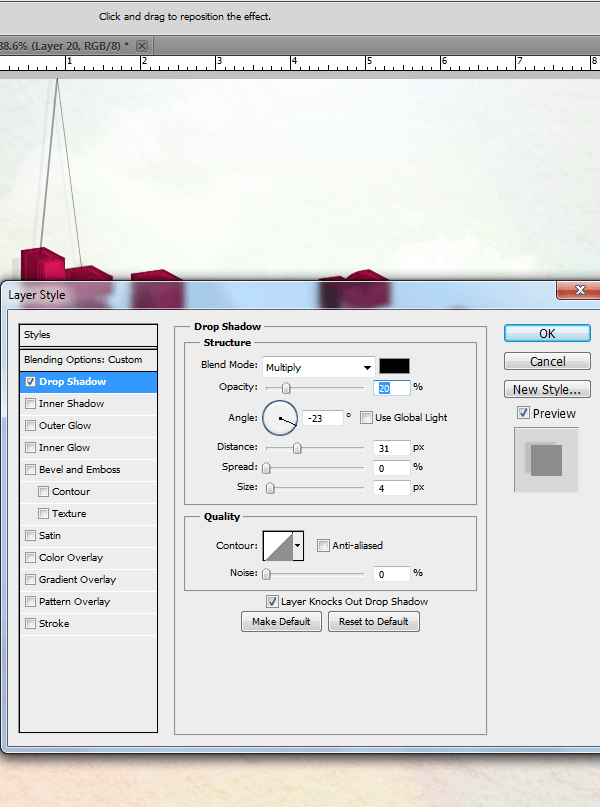Enable the Bevel and Emboss checkbox

30,469
